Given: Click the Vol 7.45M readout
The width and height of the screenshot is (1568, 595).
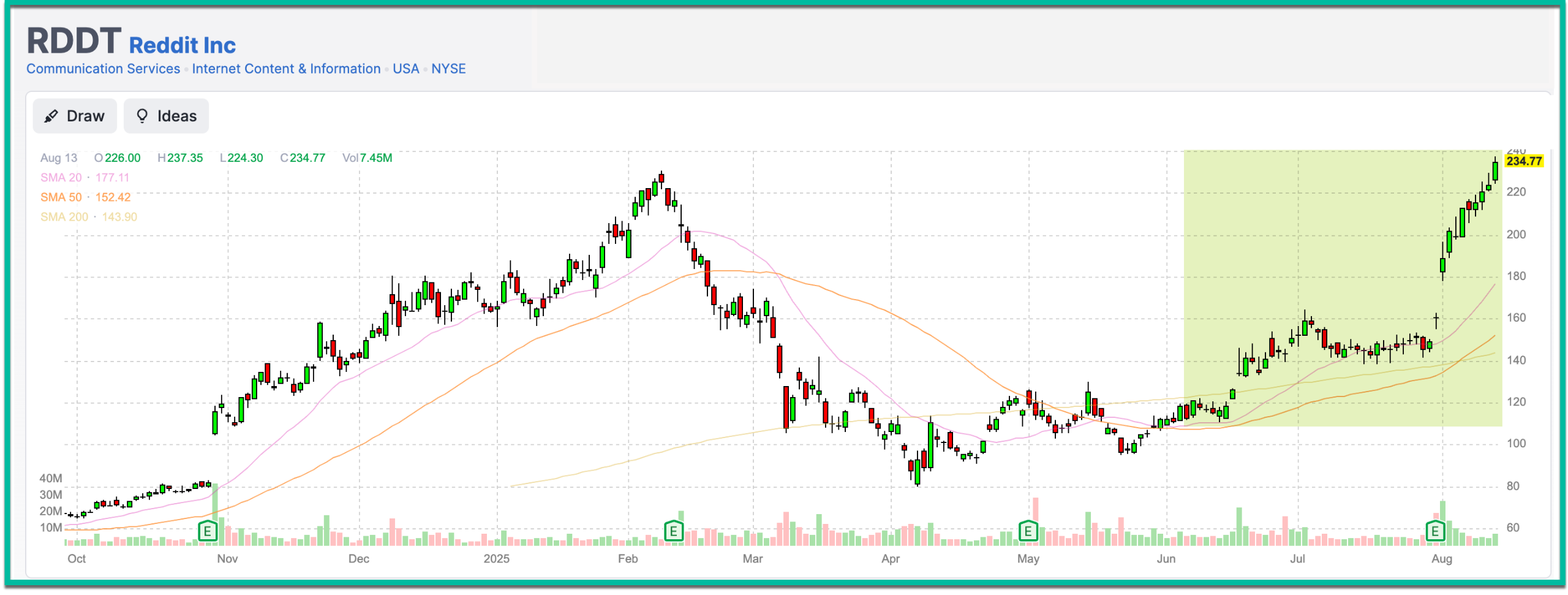Looking at the screenshot, I should pos(367,158).
